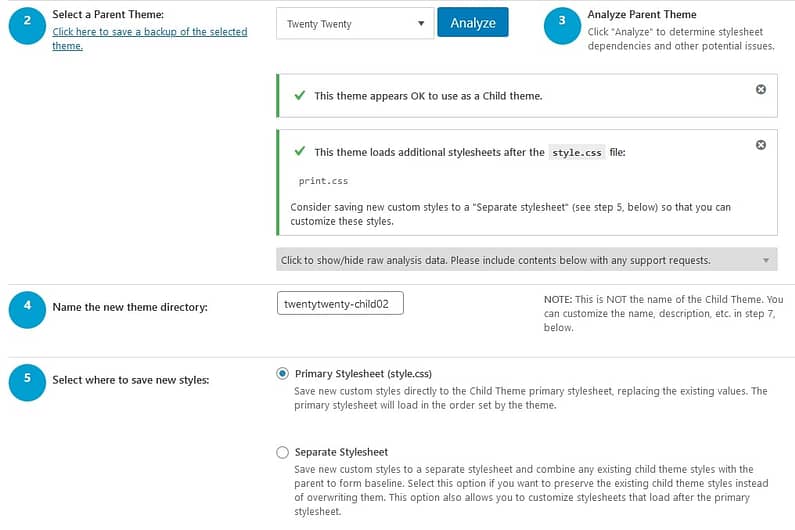Click the step 2 circle badge

tap(27, 26)
